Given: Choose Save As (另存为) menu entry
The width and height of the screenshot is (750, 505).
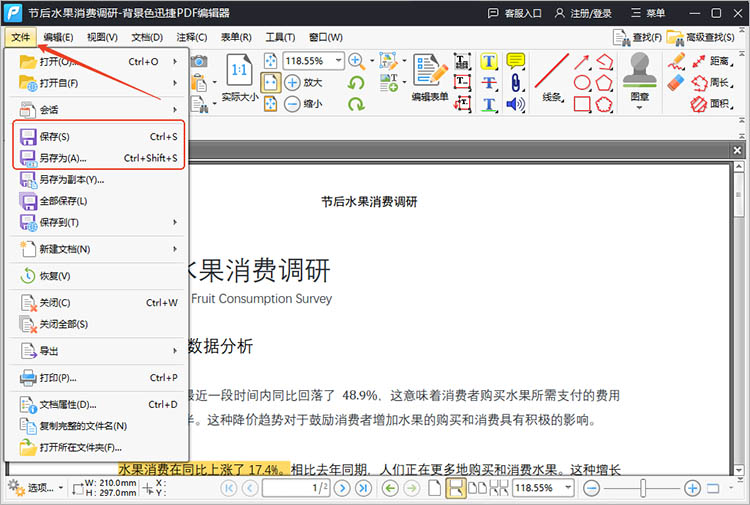Looking at the screenshot, I should 98,158.
